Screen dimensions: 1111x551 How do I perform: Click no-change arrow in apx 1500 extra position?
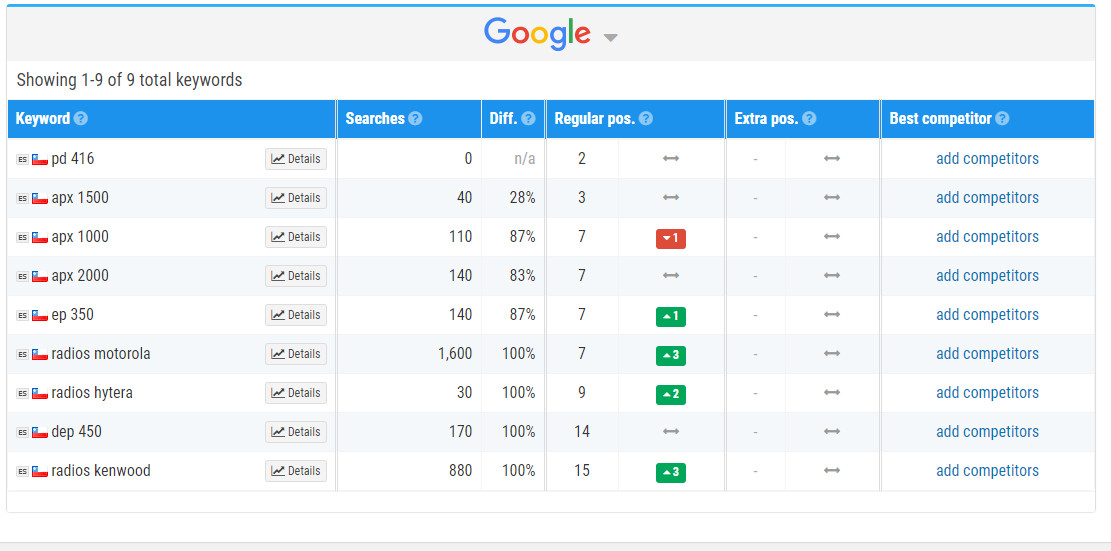pyautogui.click(x=832, y=198)
